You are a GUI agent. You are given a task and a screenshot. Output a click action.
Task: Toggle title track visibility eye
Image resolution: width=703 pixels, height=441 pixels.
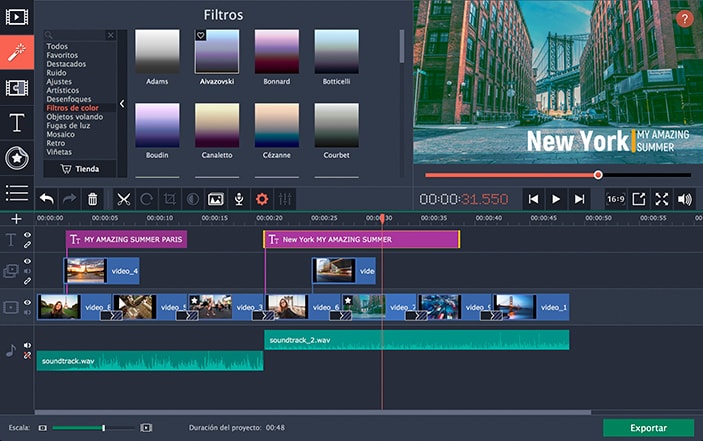pos(27,235)
